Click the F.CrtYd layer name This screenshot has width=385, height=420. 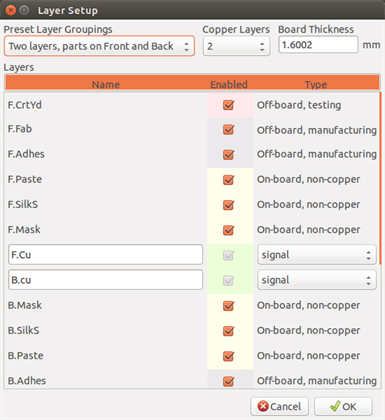point(25,105)
